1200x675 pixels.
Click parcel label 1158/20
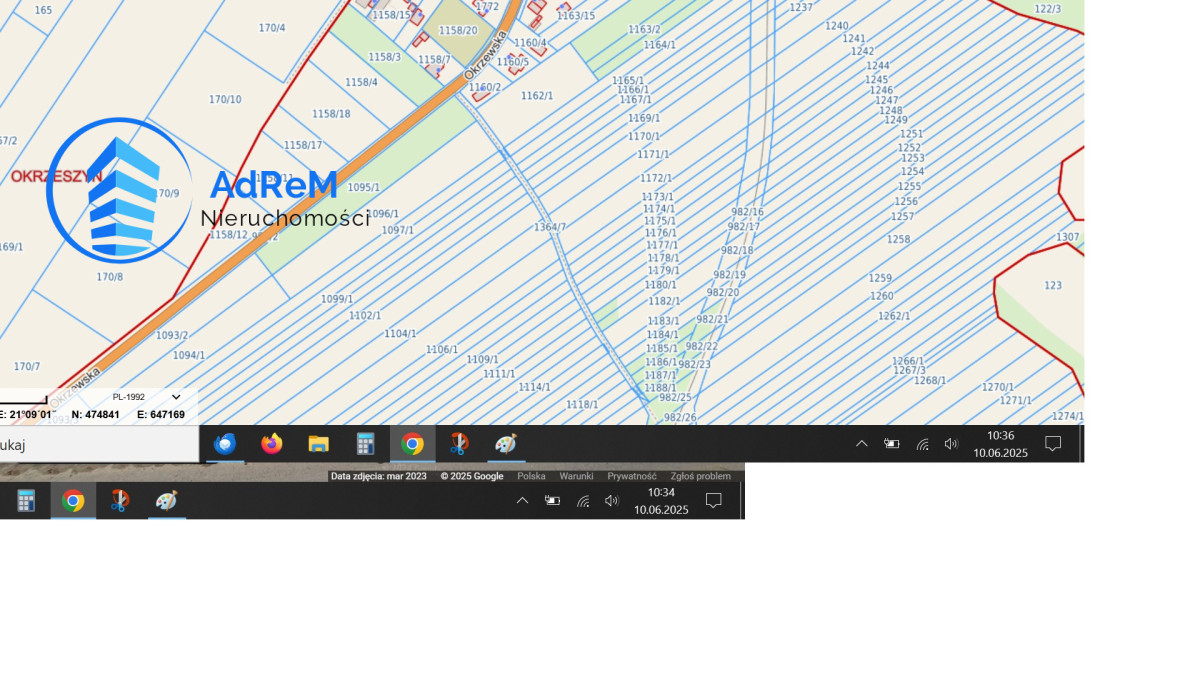pos(458,30)
